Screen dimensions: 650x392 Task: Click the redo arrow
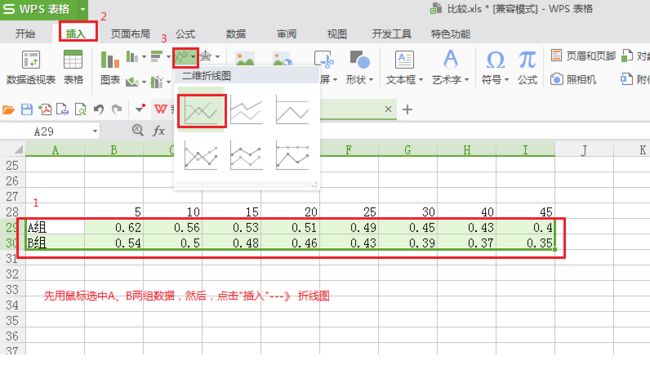(x=117, y=109)
